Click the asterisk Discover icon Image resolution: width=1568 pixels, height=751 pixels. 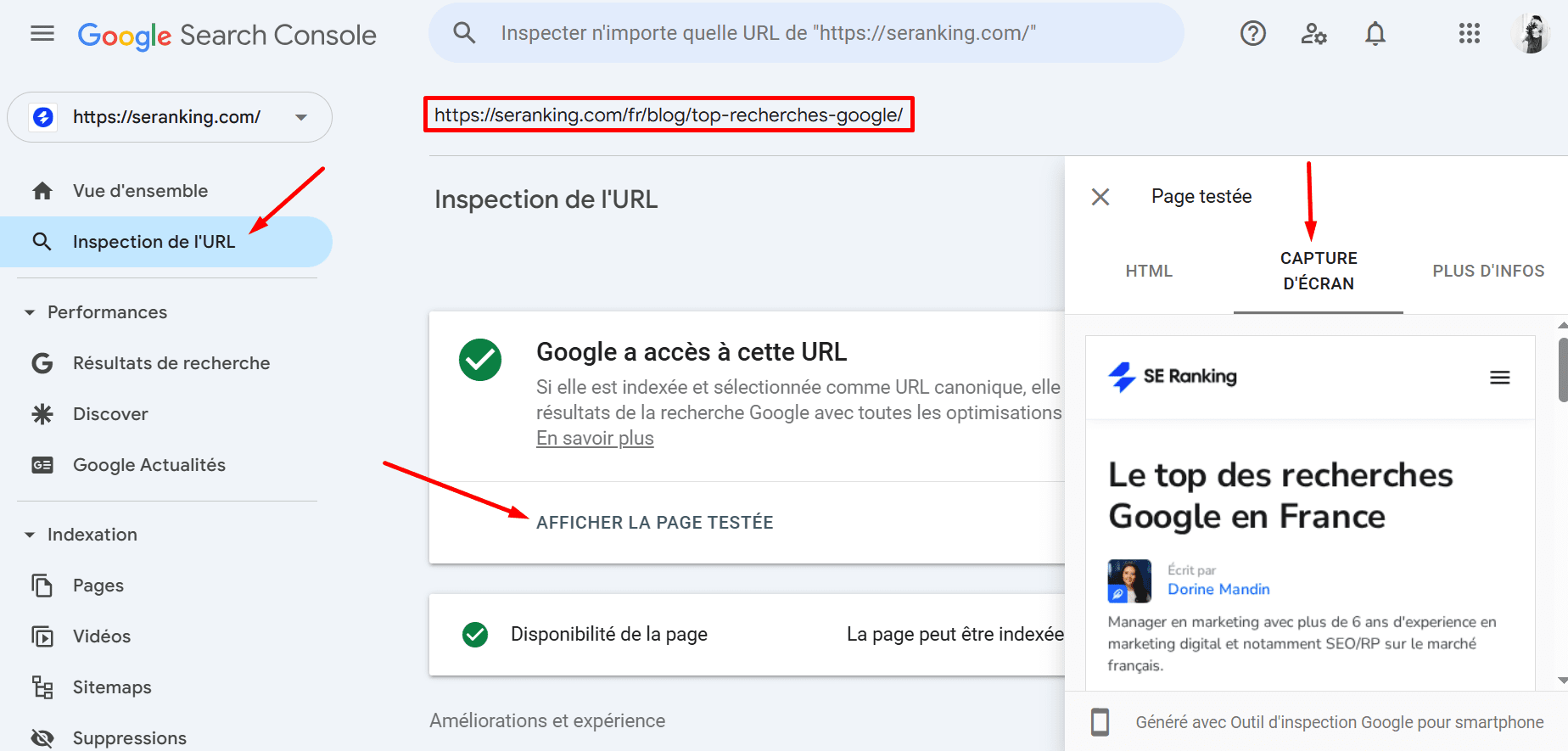click(42, 414)
